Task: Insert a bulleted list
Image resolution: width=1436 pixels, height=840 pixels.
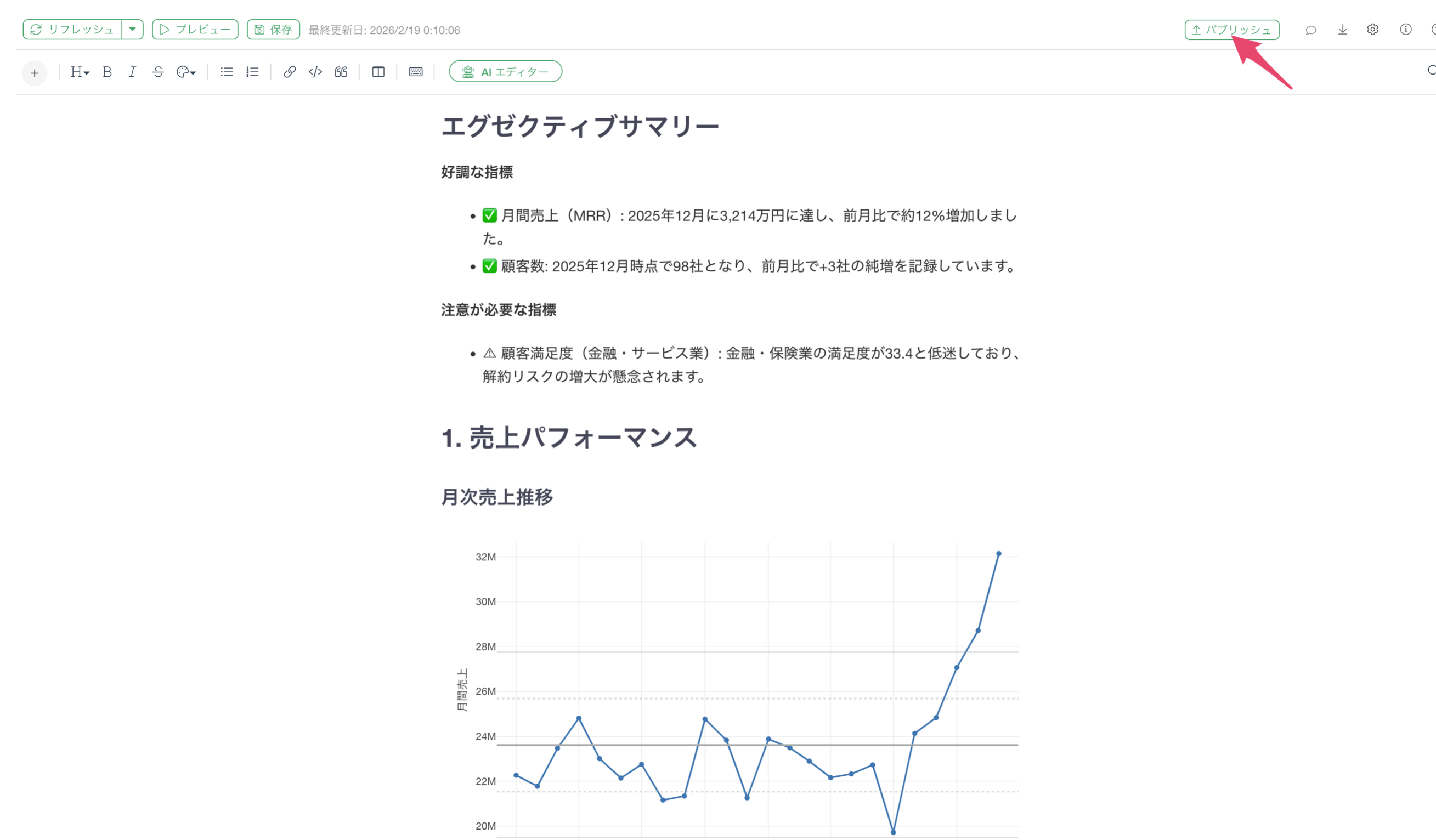Action: 227,72
